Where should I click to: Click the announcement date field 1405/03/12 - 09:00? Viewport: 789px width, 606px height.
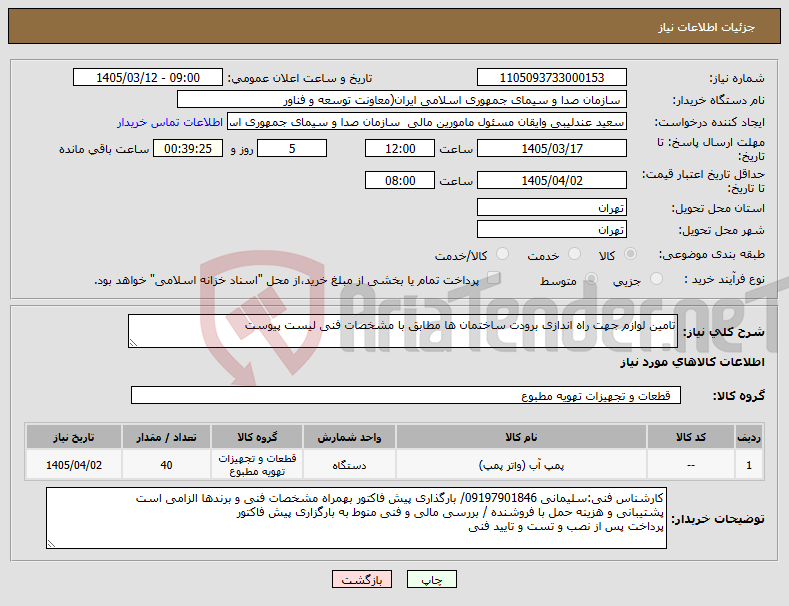click(148, 78)
